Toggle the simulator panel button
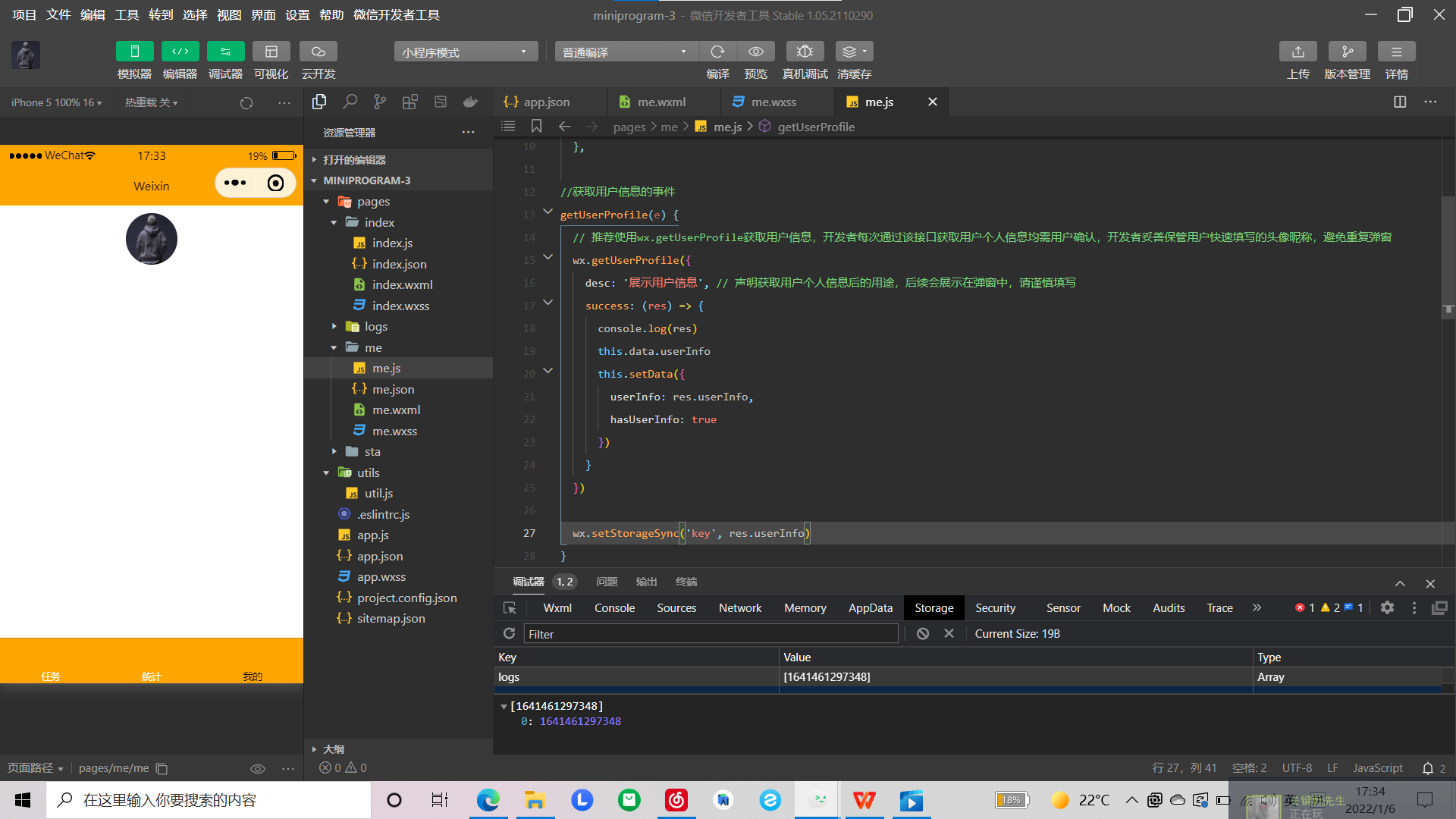Image resolution: width=1456 pixels, height=819 pixels. 134,52
